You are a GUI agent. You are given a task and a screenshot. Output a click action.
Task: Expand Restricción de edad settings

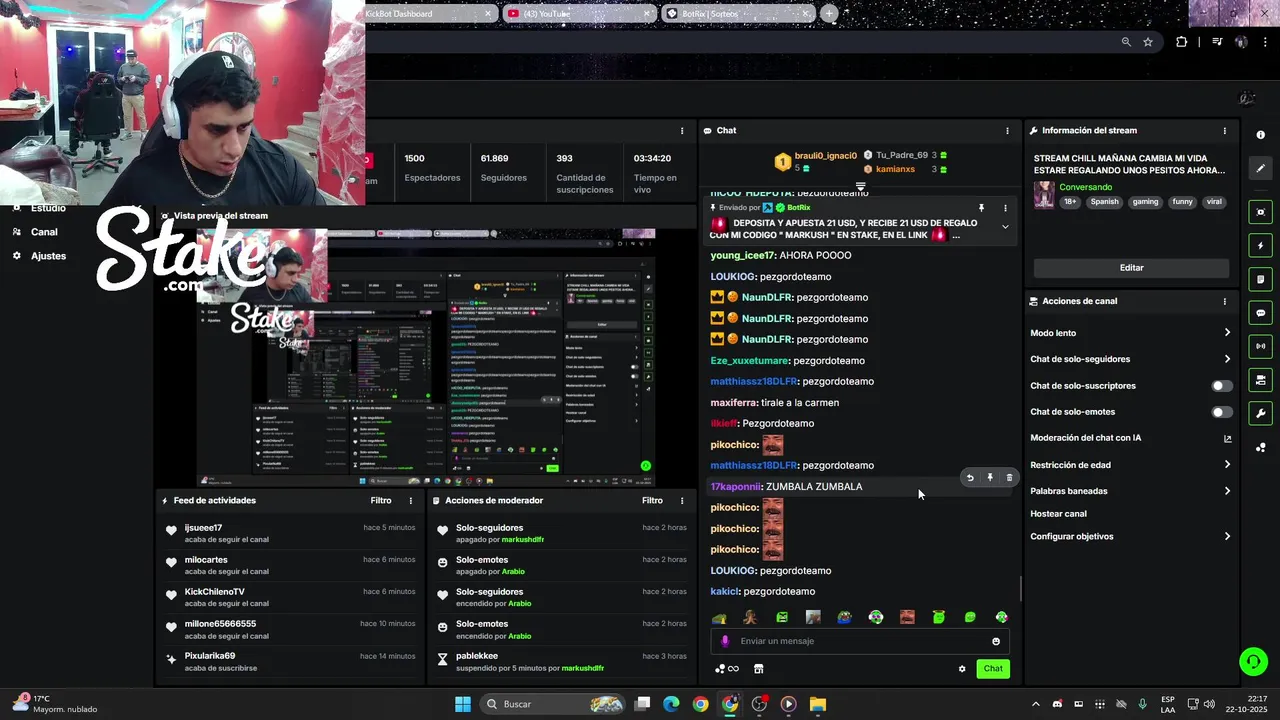[x=1227, y=465]
